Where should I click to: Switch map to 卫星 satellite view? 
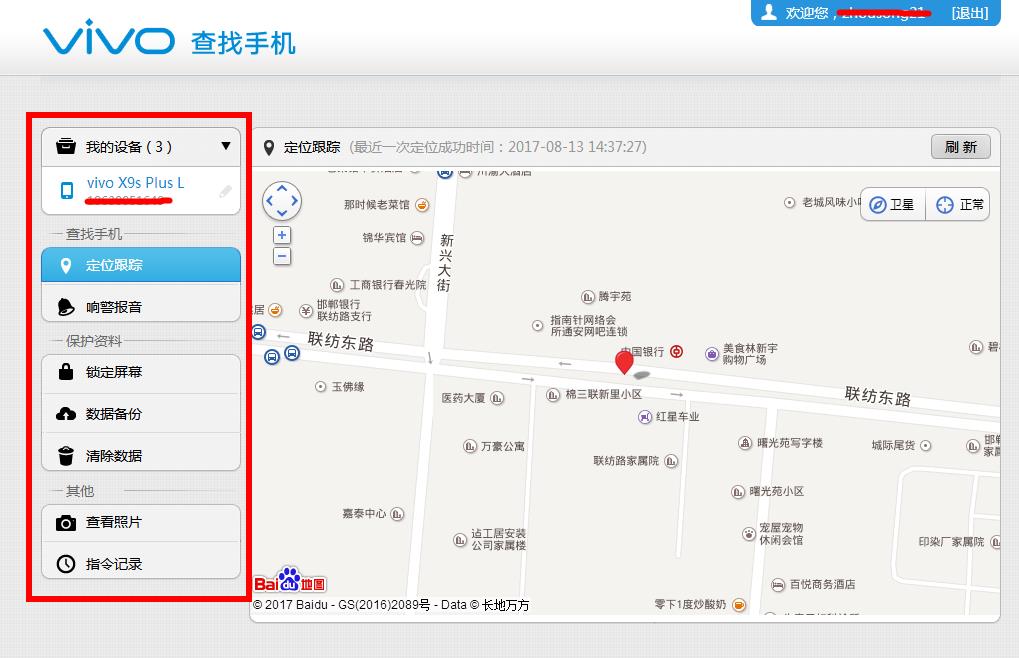click(x=891, y=204)
